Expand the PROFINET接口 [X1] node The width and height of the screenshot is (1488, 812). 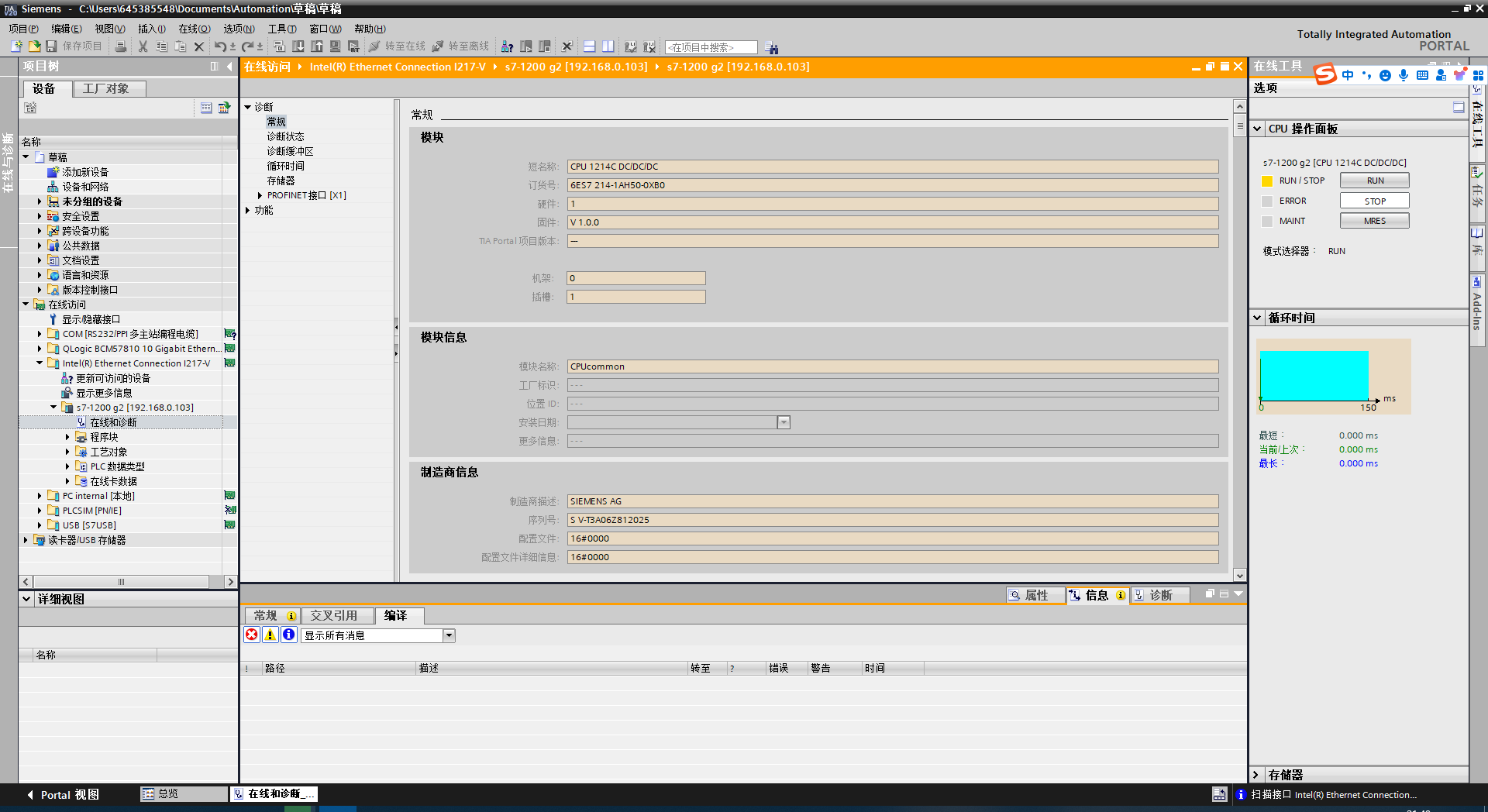[x=260, y=195]
